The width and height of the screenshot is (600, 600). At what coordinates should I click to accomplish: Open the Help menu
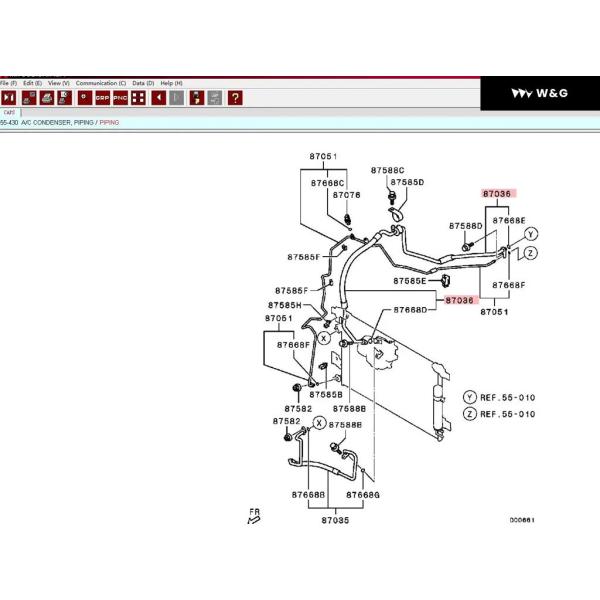172,83
